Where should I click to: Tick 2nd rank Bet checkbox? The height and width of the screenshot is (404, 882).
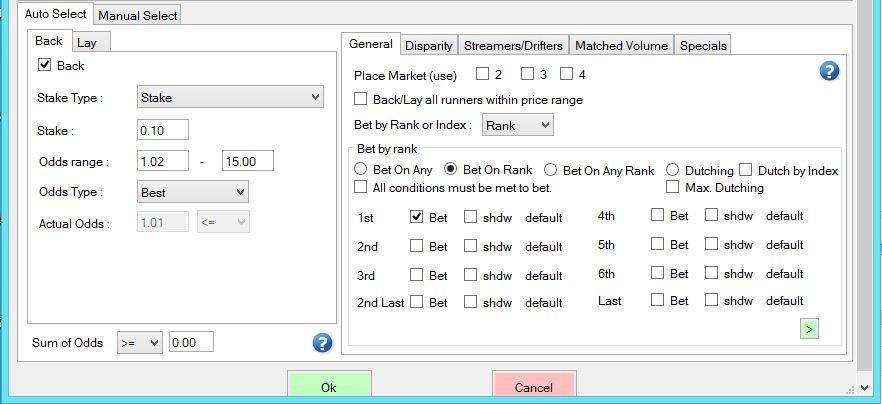pyautogui.click(x=416, y=245)
